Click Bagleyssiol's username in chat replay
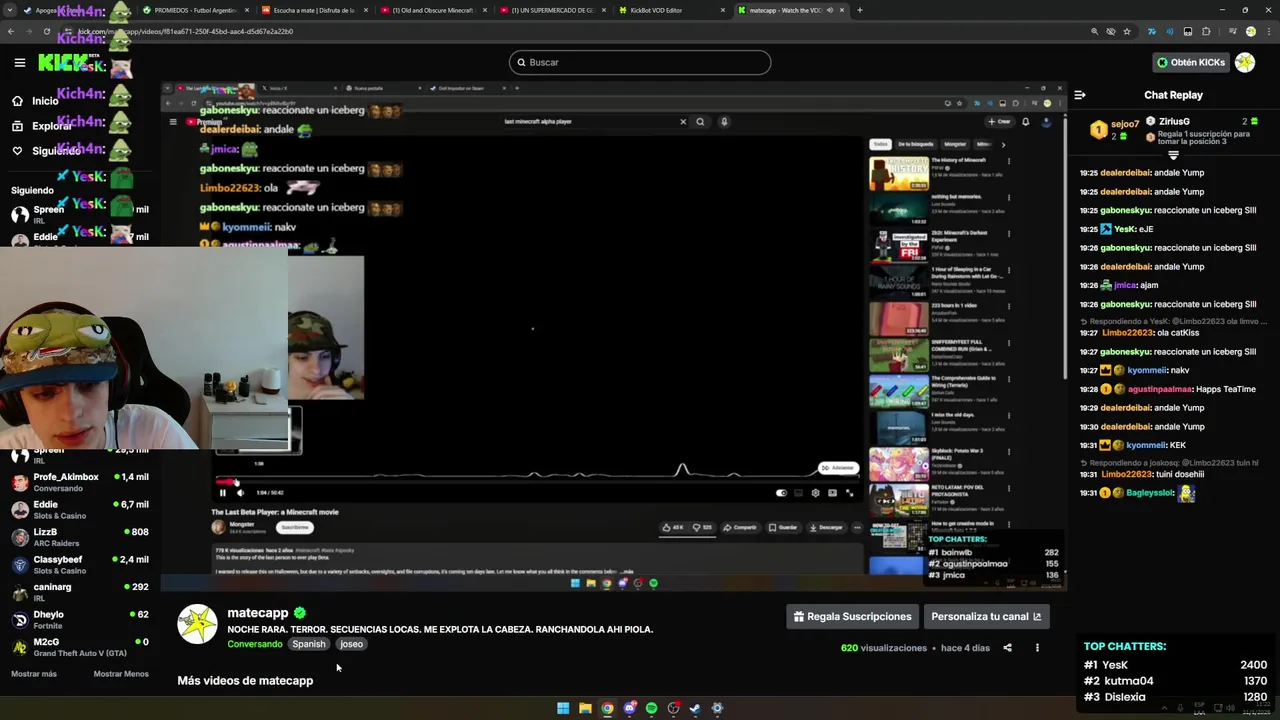1280x720 pixels. point(1151,493)
